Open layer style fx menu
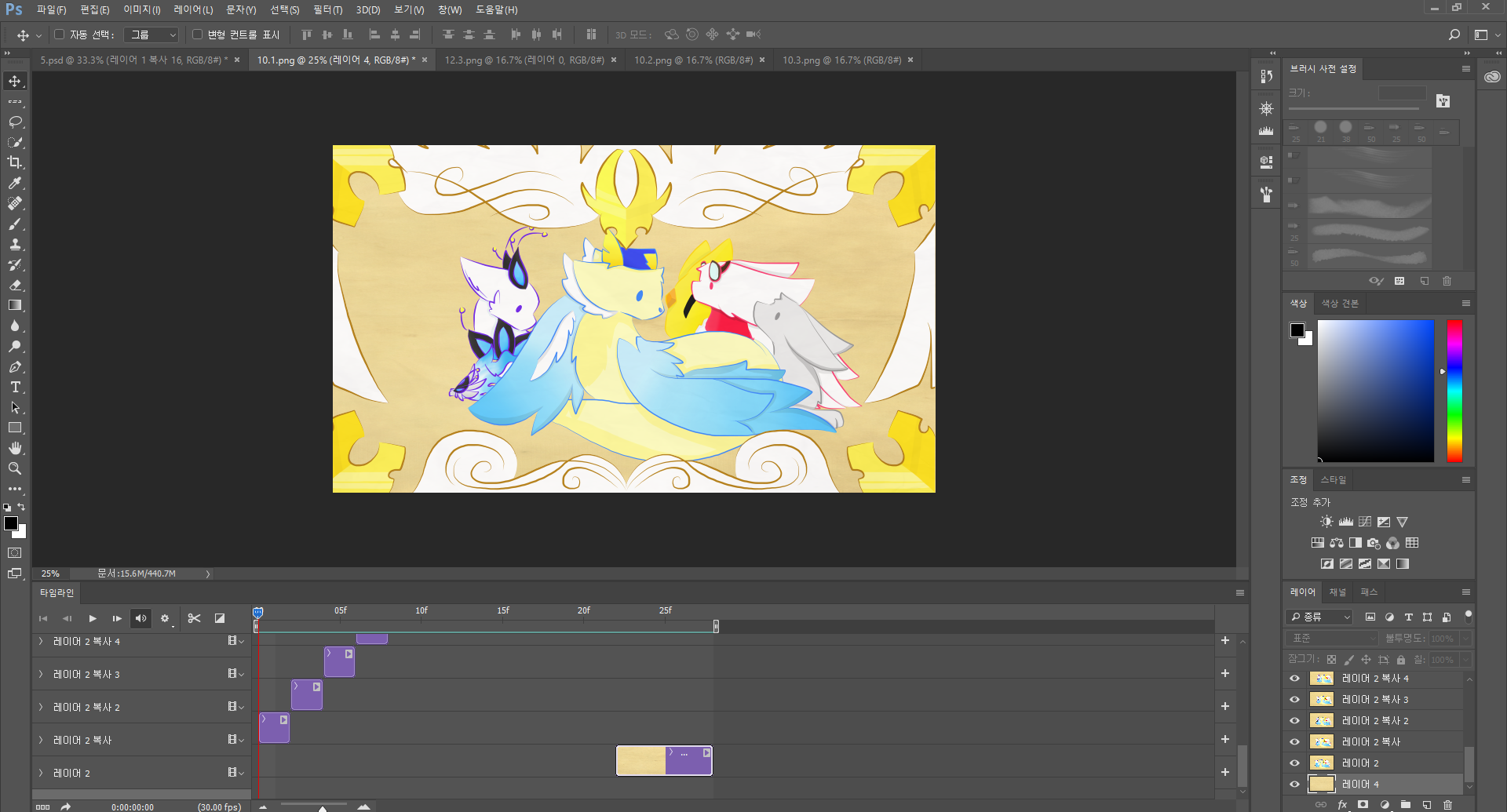 coord(1342,805)
